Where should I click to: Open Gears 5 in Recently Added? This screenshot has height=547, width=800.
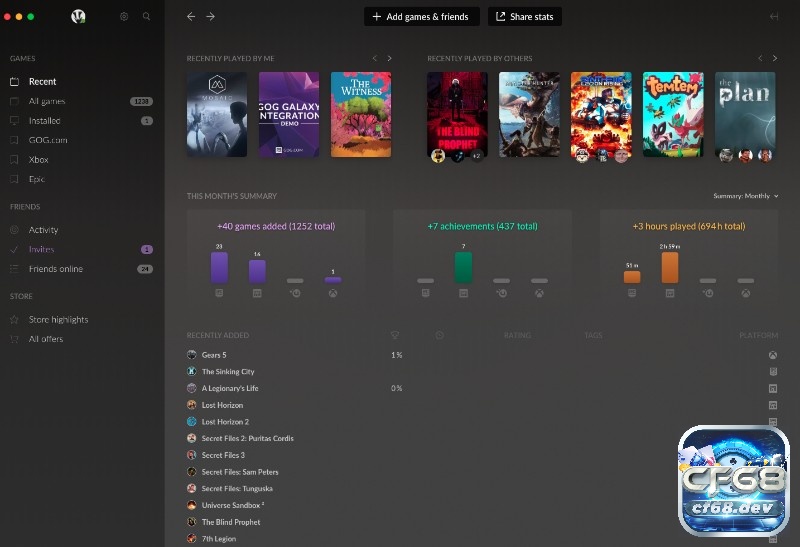[x=482, y=355]
